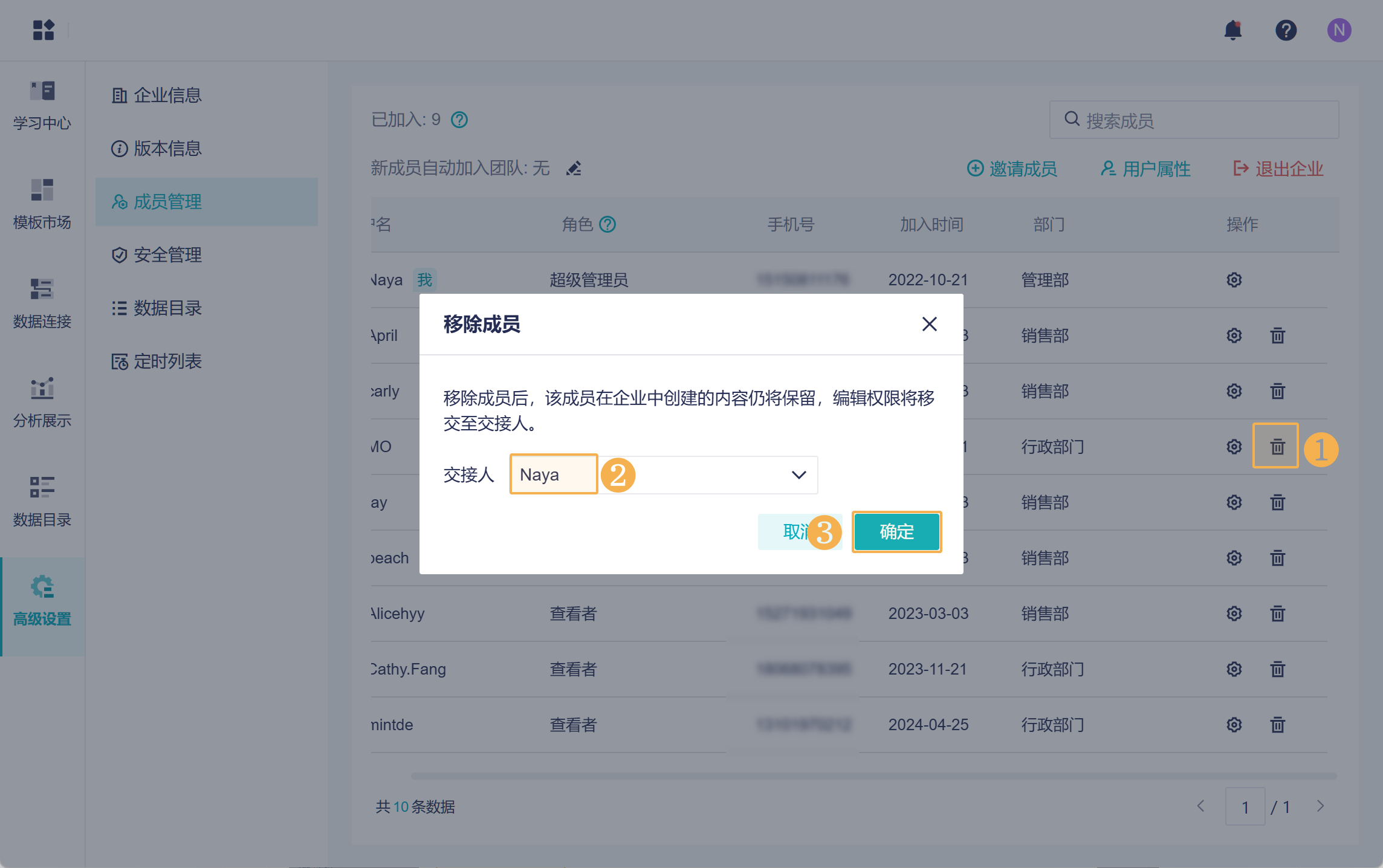
Task: Click the help icon next to 已加入 count
Action: click(459, 120)
